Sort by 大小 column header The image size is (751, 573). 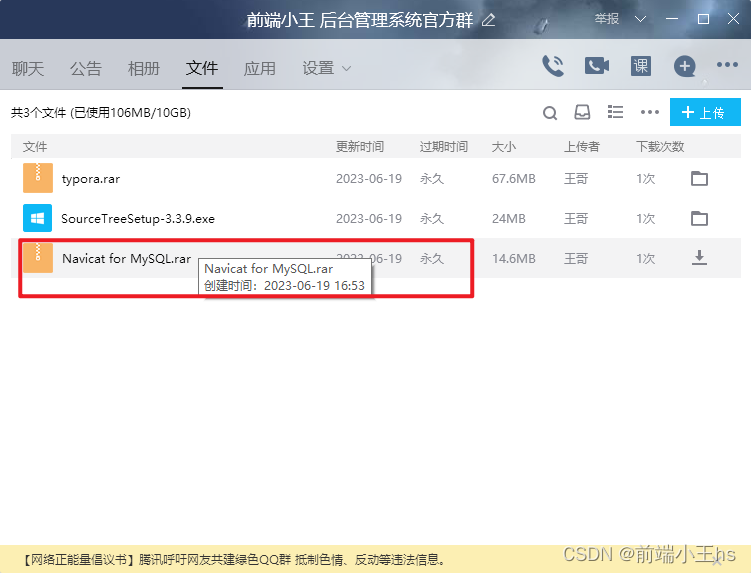point(504,147)
